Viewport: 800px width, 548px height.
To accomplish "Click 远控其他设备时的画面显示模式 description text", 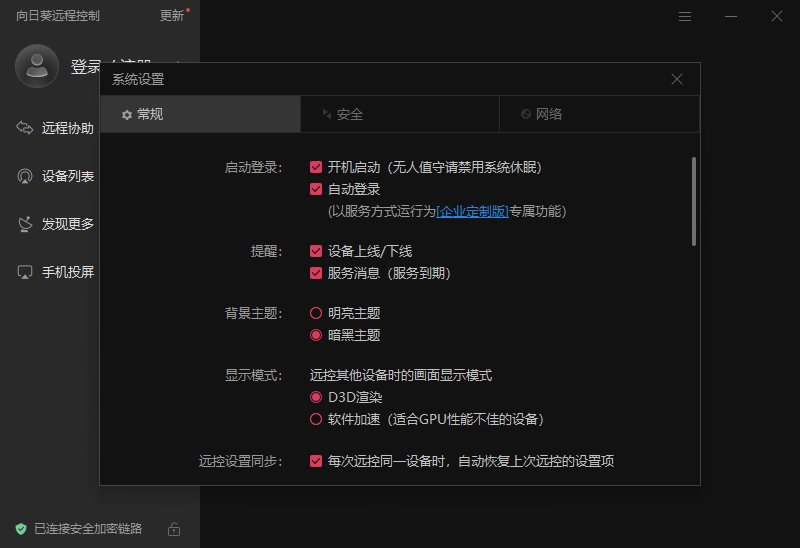I will click(401, 376).
